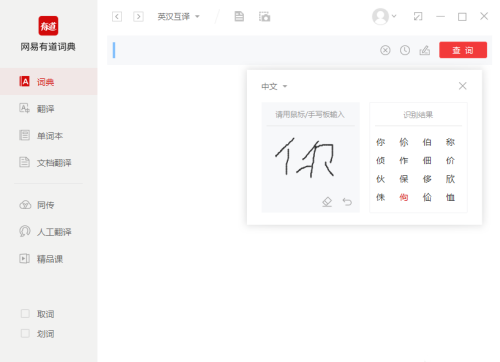Toggle the handwriting input pen icon
The height and width of the screenshot is (362, 500).
425,50
